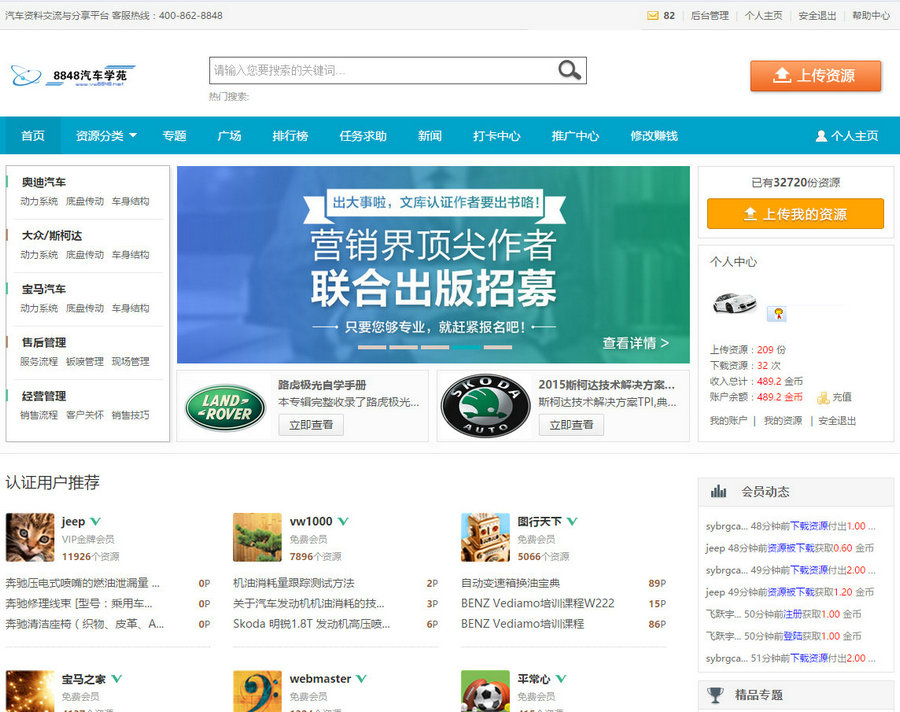
Task: Open jeep's cat avatar
Action: [x=30, y=537]
